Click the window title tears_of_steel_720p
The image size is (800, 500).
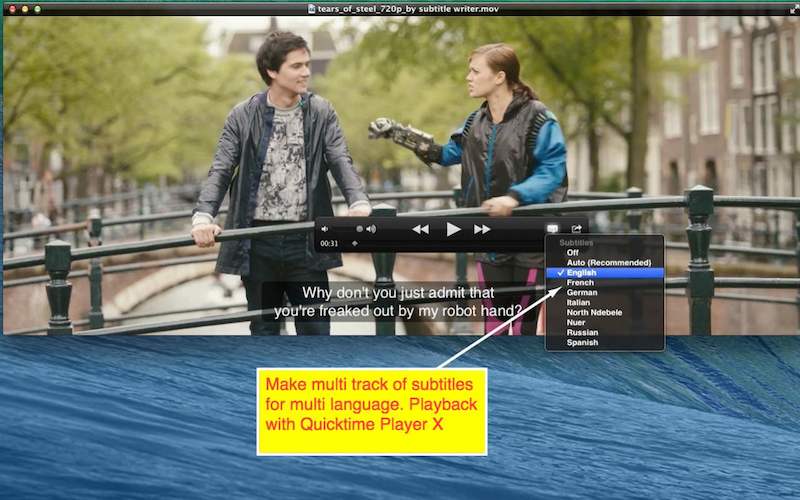point(408,9)
